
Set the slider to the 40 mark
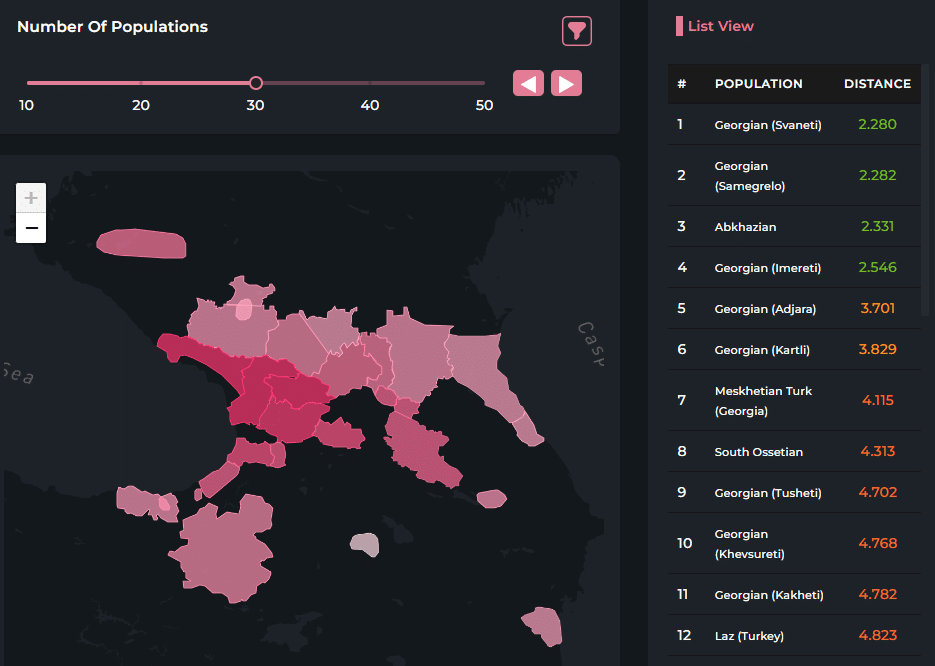[370, 83]
